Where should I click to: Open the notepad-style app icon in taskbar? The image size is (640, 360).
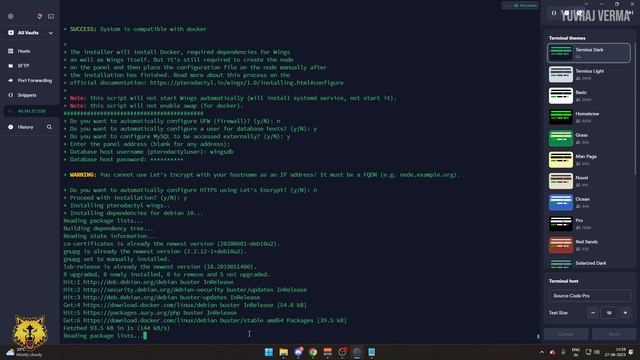click(x=371, y=352)
